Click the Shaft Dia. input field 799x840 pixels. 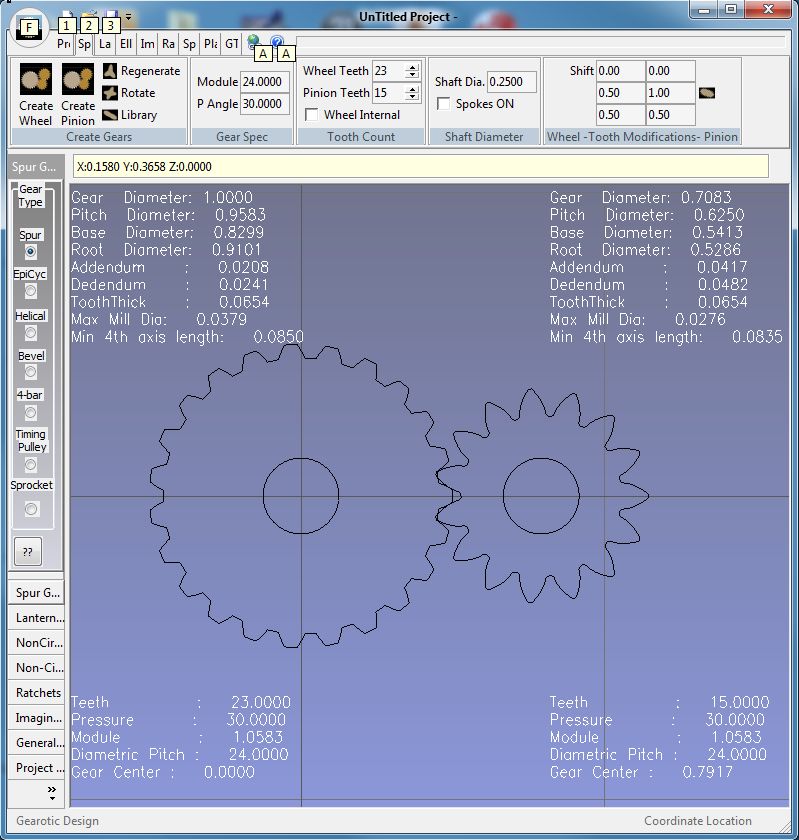[512, 81]
